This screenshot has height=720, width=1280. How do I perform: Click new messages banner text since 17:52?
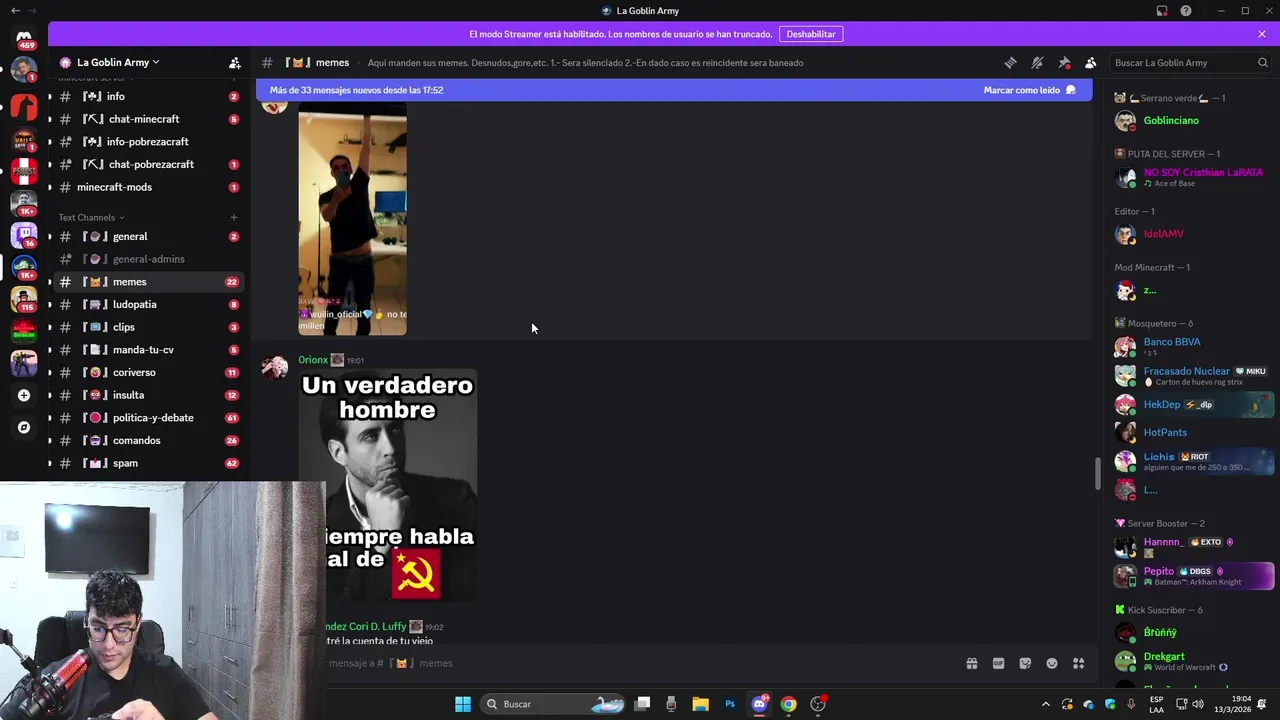[x=356, y=90]
